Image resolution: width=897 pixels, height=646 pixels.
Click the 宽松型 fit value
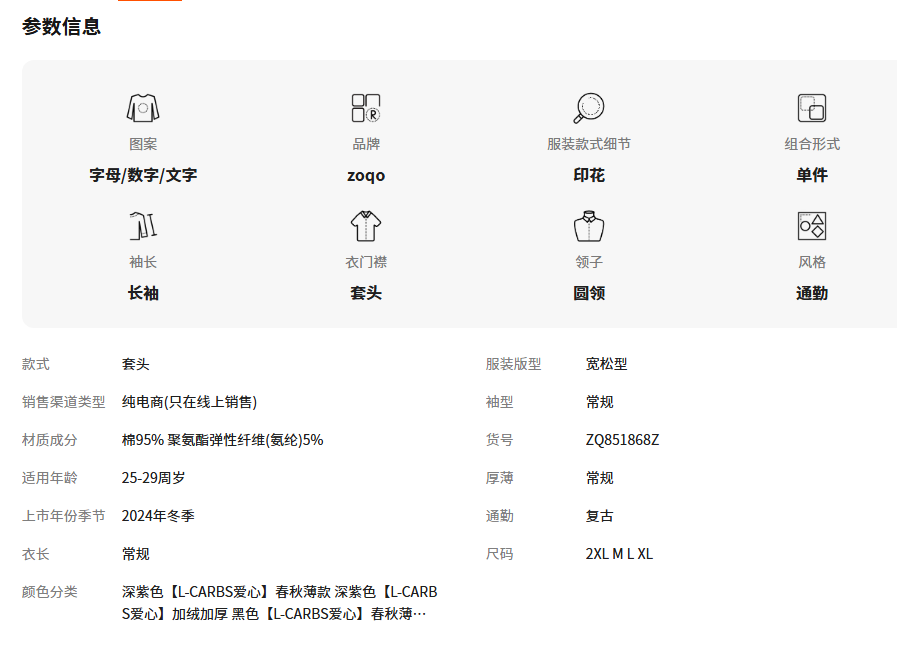coord(606,364)
